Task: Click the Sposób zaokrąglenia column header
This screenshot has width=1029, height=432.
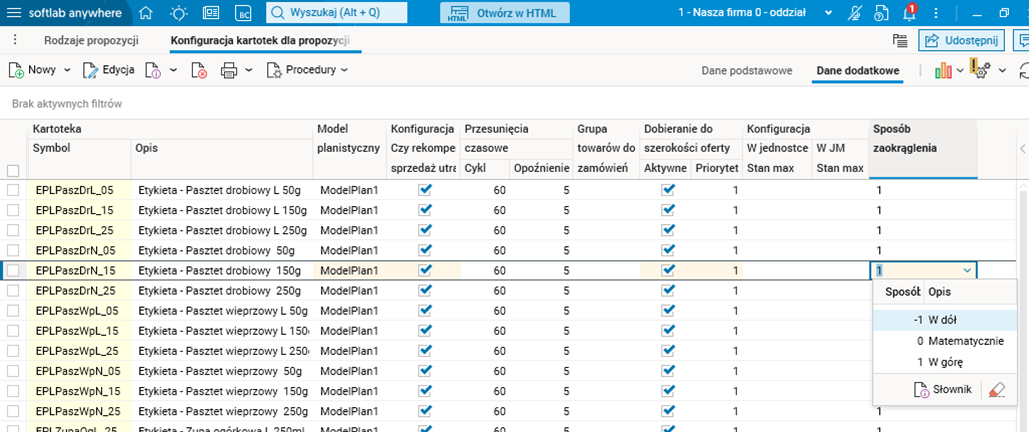Action: tap(923, 148)
